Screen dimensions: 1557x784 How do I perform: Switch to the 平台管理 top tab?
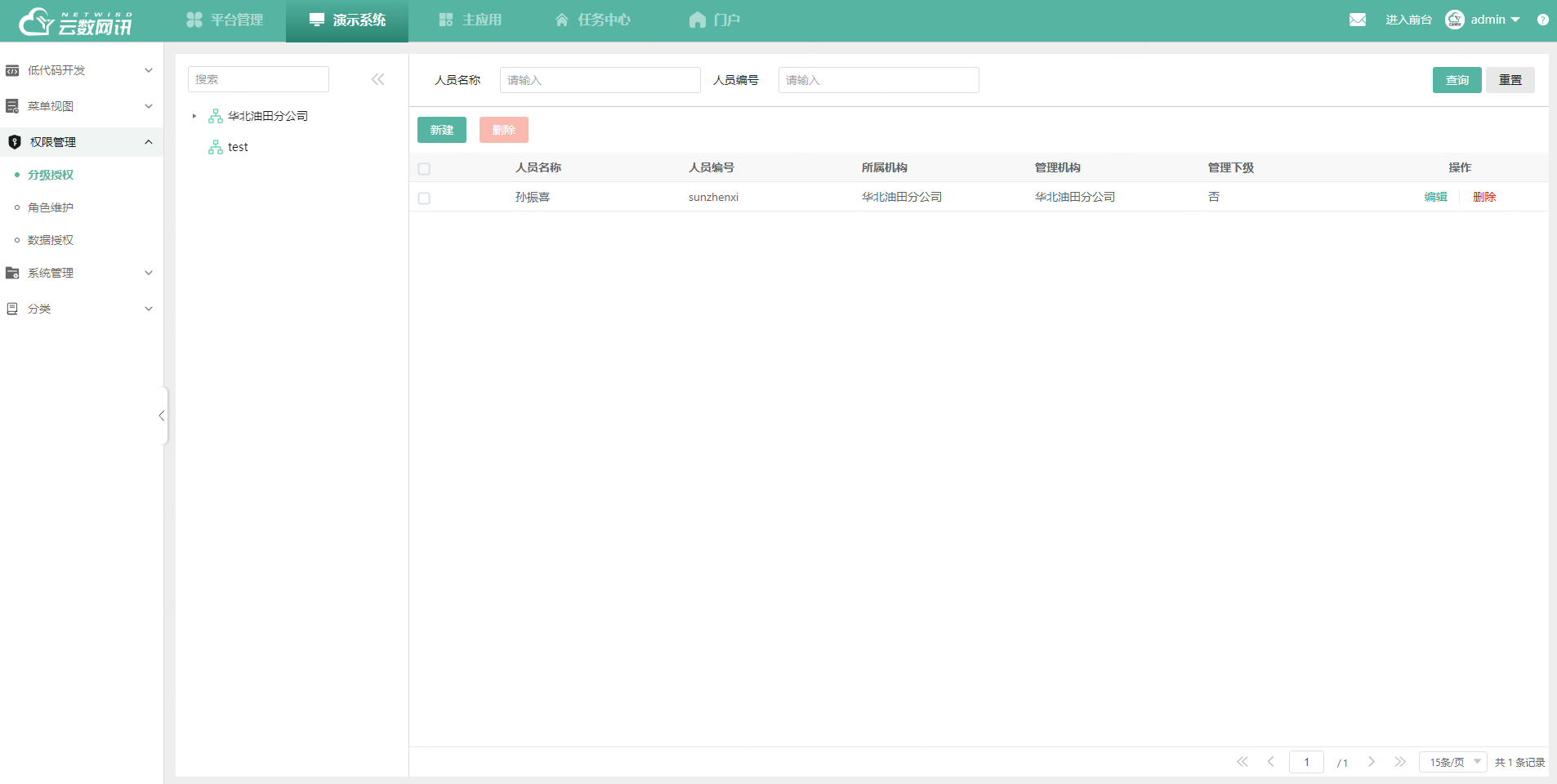pos(225,20)
